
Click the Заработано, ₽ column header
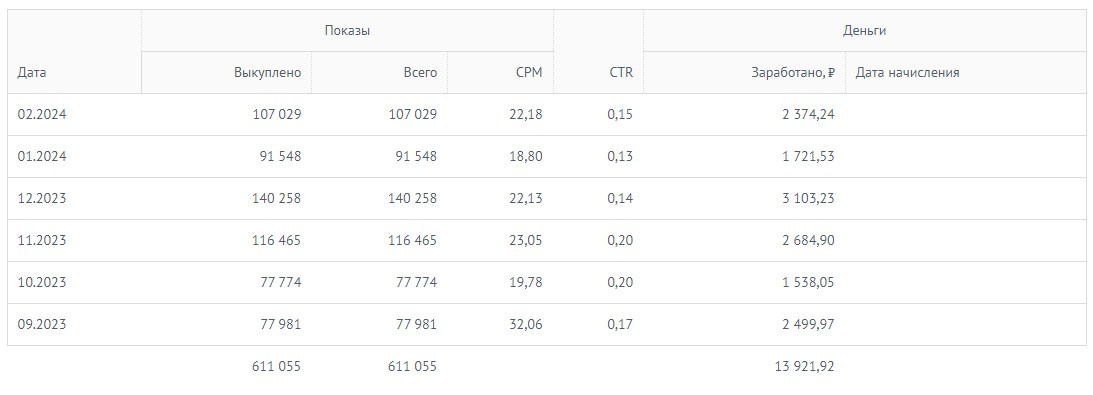[x=793, y=72]
